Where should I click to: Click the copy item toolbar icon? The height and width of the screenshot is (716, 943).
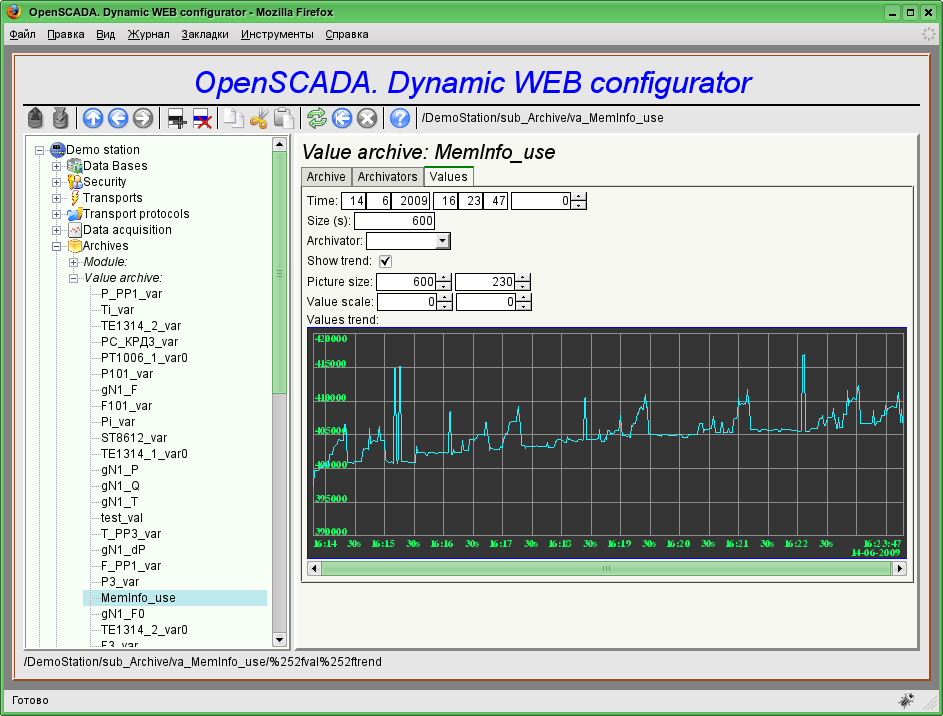pos(233,118)
